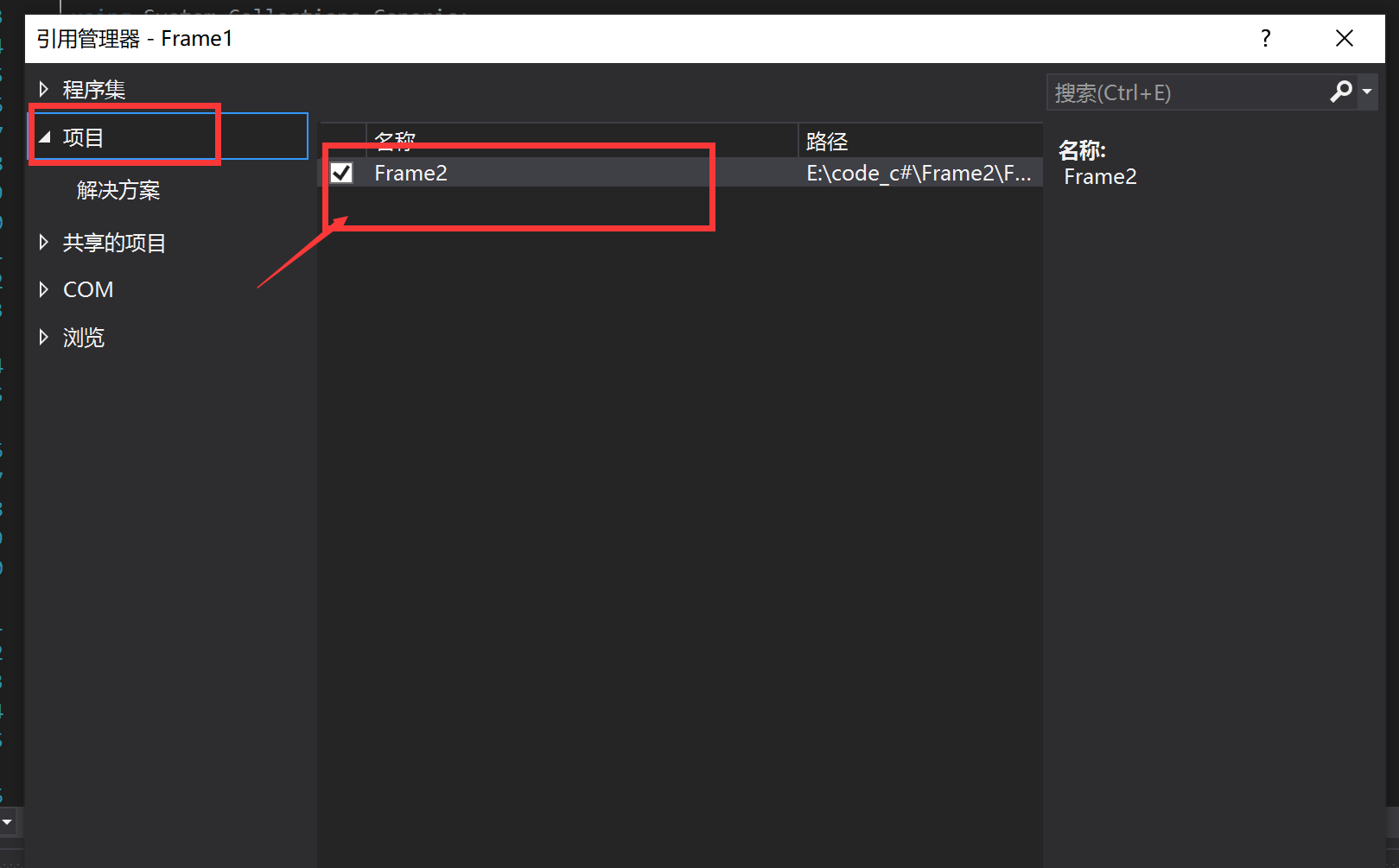Open the search options dropdown arrow
This screenshot has width=1399, height=868.
point(1368,92)
